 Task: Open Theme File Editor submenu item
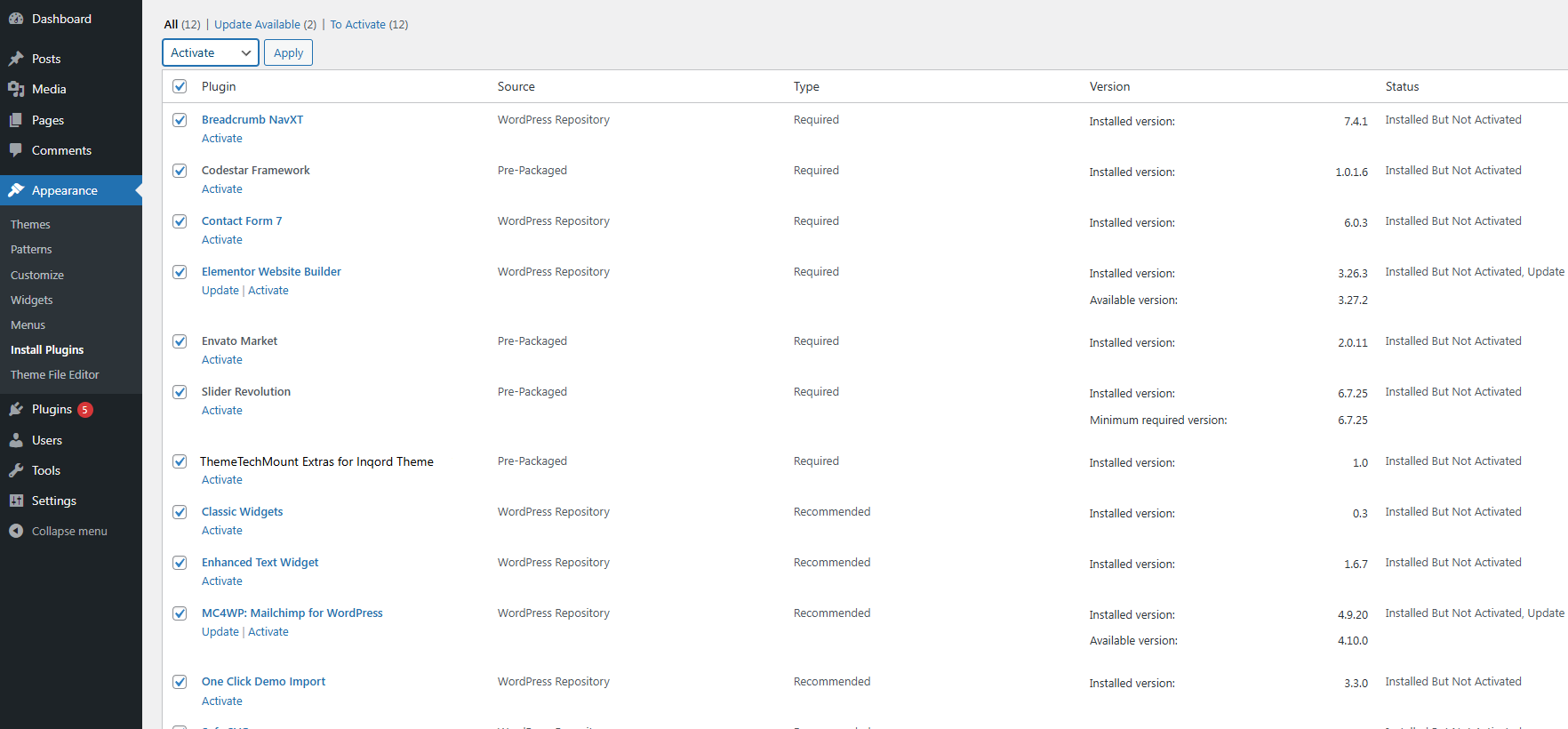click(55, 375)
